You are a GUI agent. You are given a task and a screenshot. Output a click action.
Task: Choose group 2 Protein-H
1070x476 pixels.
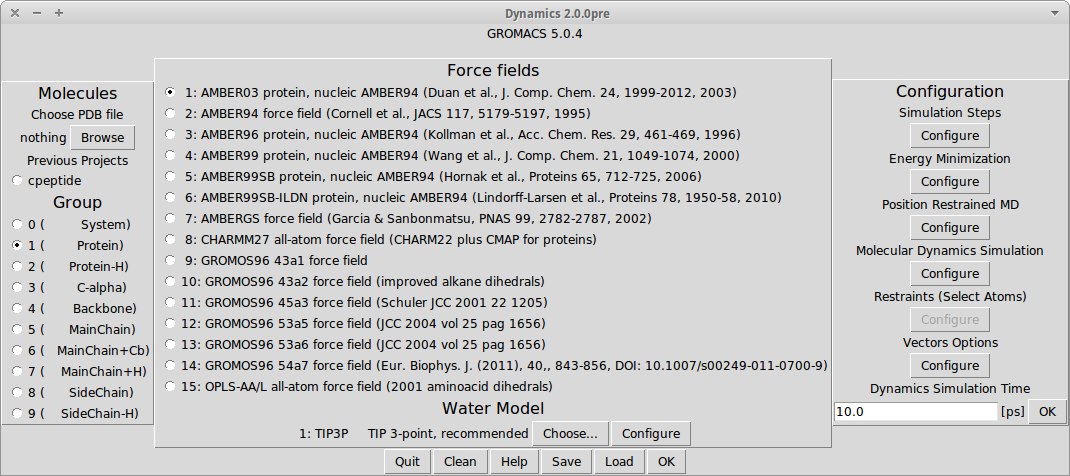17,267
